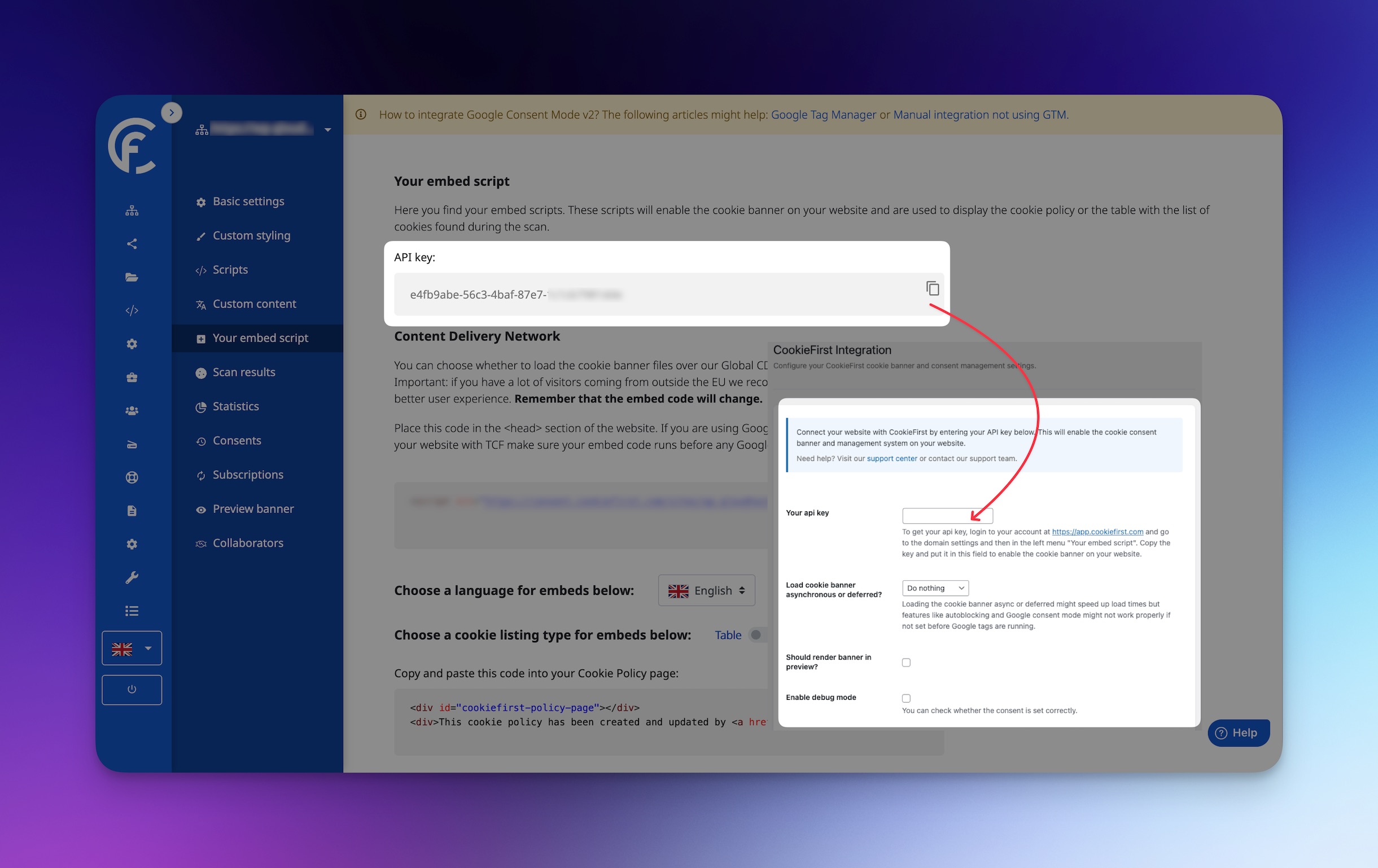Click the Help button
The image size is (1378, 868).
(x=1239, y=733)
